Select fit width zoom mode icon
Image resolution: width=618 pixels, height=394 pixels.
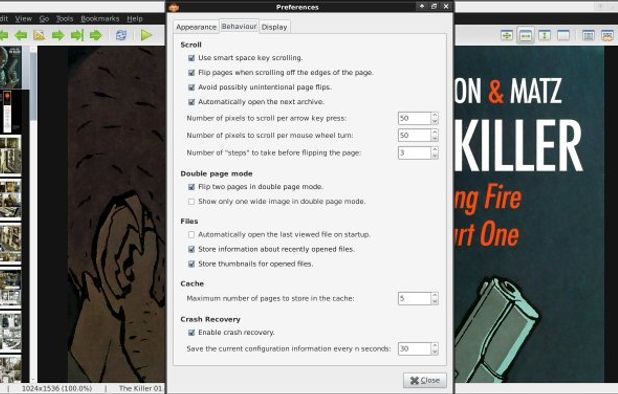pyautogui.click(x=525, y=35)
